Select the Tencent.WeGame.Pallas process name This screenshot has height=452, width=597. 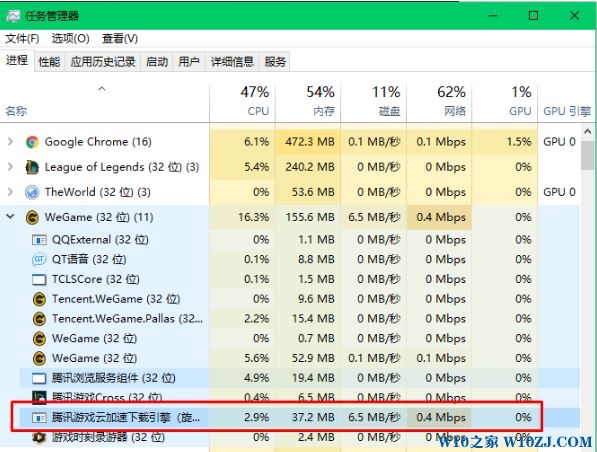tap(127, 319)
